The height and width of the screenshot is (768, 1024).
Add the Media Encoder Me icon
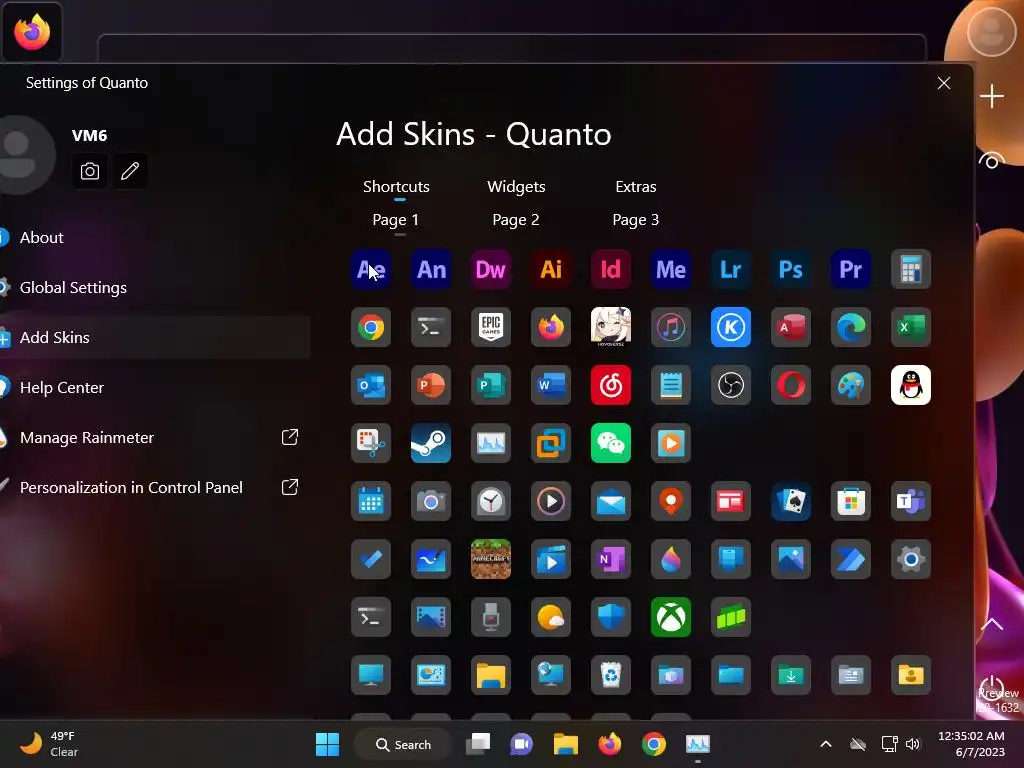(x=671, y=269)
